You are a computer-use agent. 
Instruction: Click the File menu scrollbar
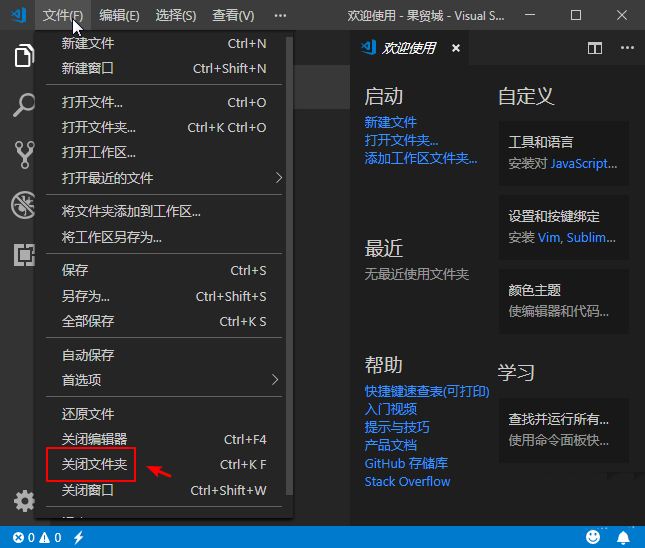point(289,266)
